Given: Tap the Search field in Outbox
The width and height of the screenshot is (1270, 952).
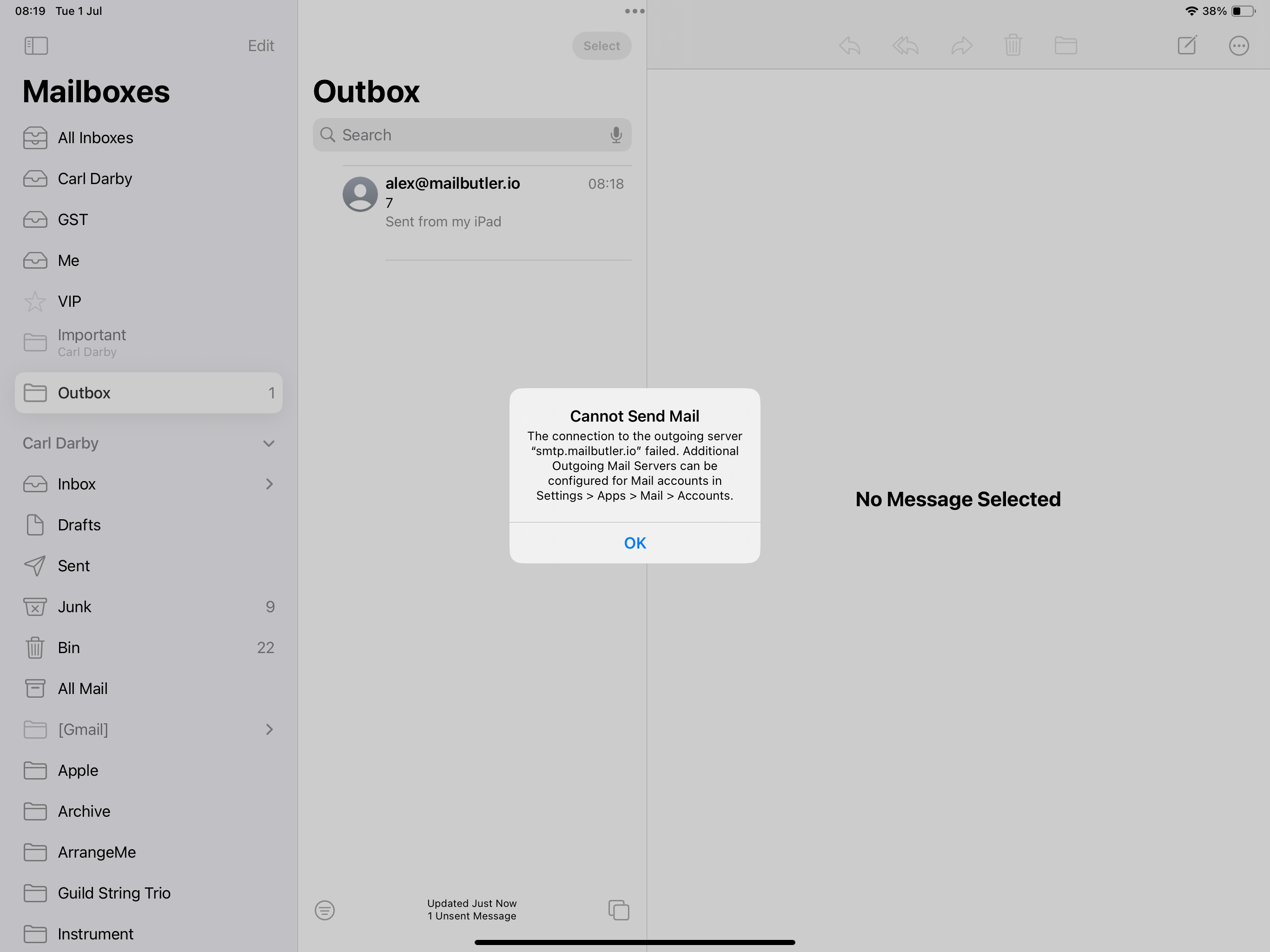Looking at the screenshot, I should tap(472, 135).
